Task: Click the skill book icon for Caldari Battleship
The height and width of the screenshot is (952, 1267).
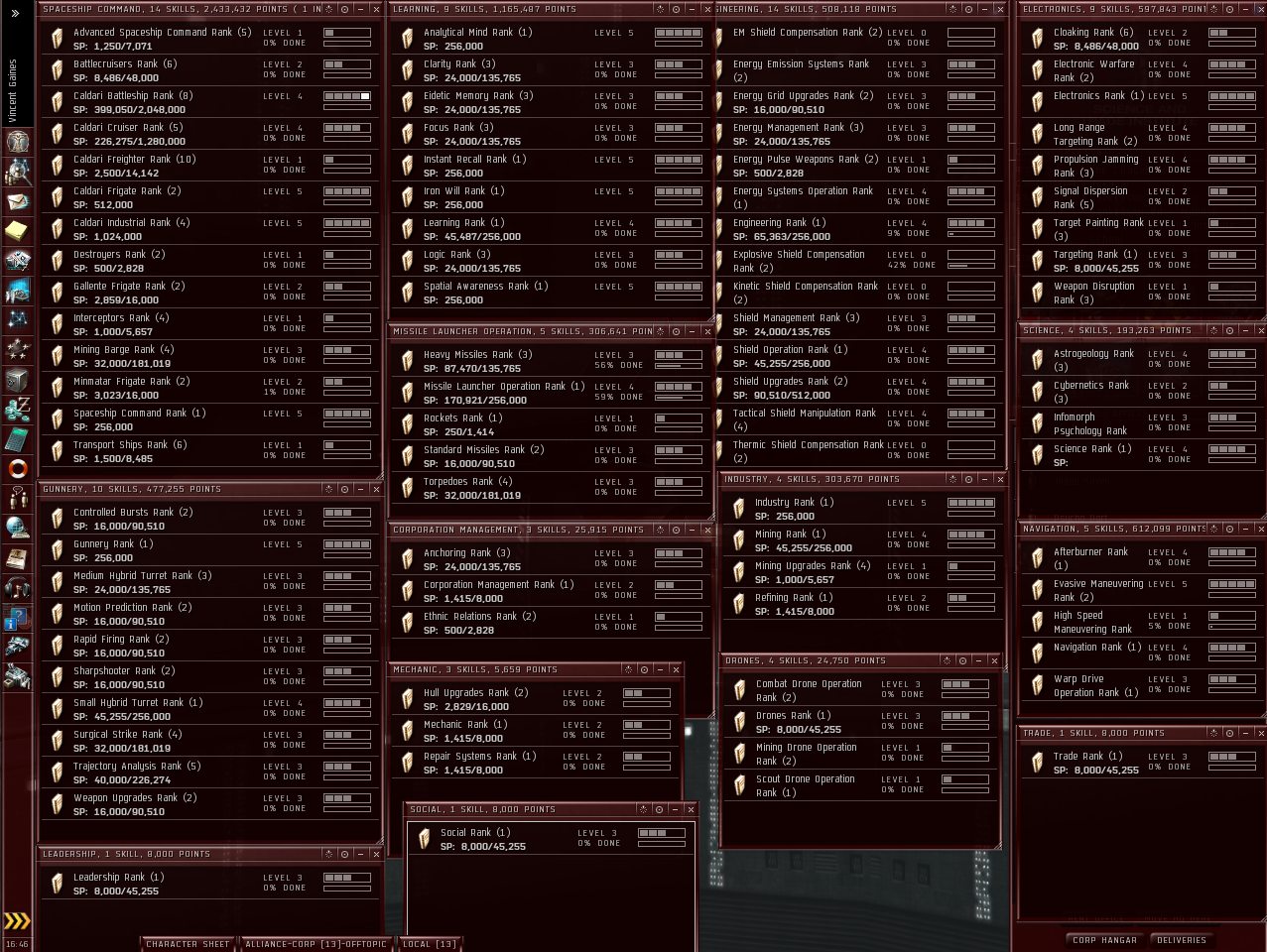Action: click(x=58, y=102)
